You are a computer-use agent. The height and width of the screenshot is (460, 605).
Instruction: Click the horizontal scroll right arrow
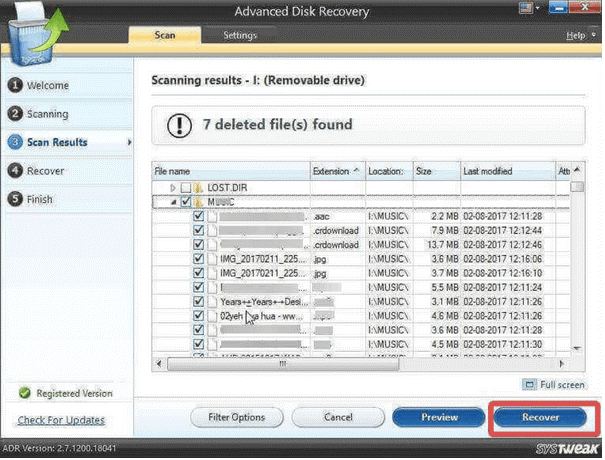click(x=562, y=364)
